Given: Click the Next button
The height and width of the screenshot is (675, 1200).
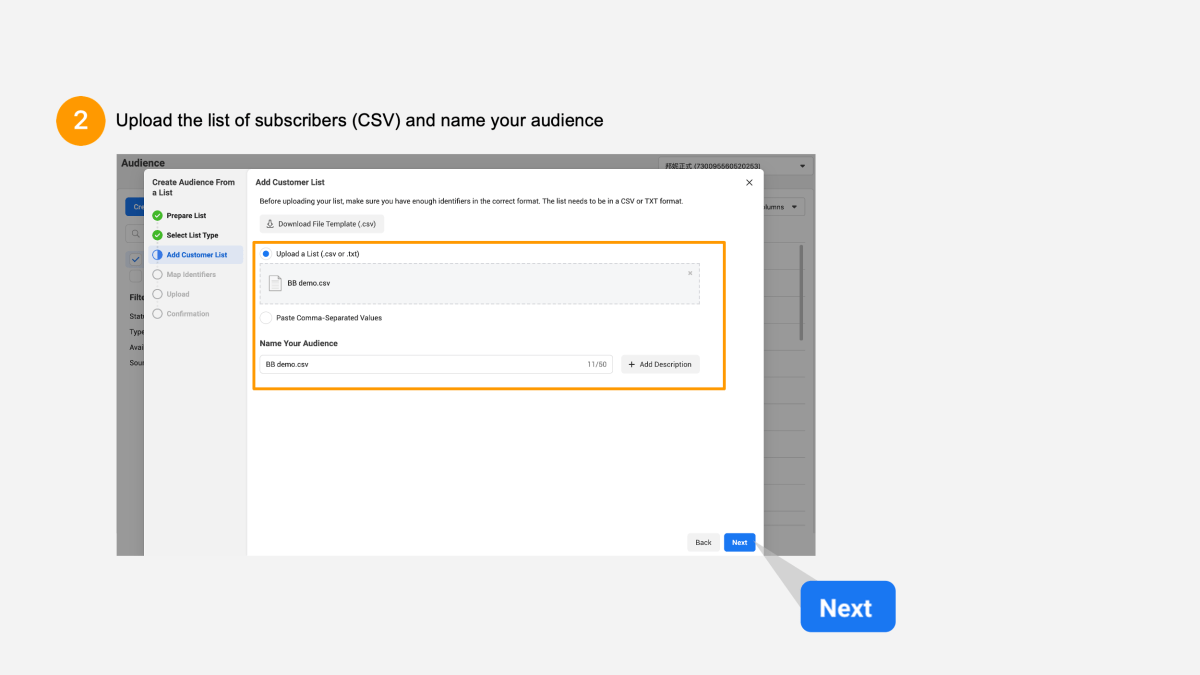Looking at the screenshot, I should 739,542.
